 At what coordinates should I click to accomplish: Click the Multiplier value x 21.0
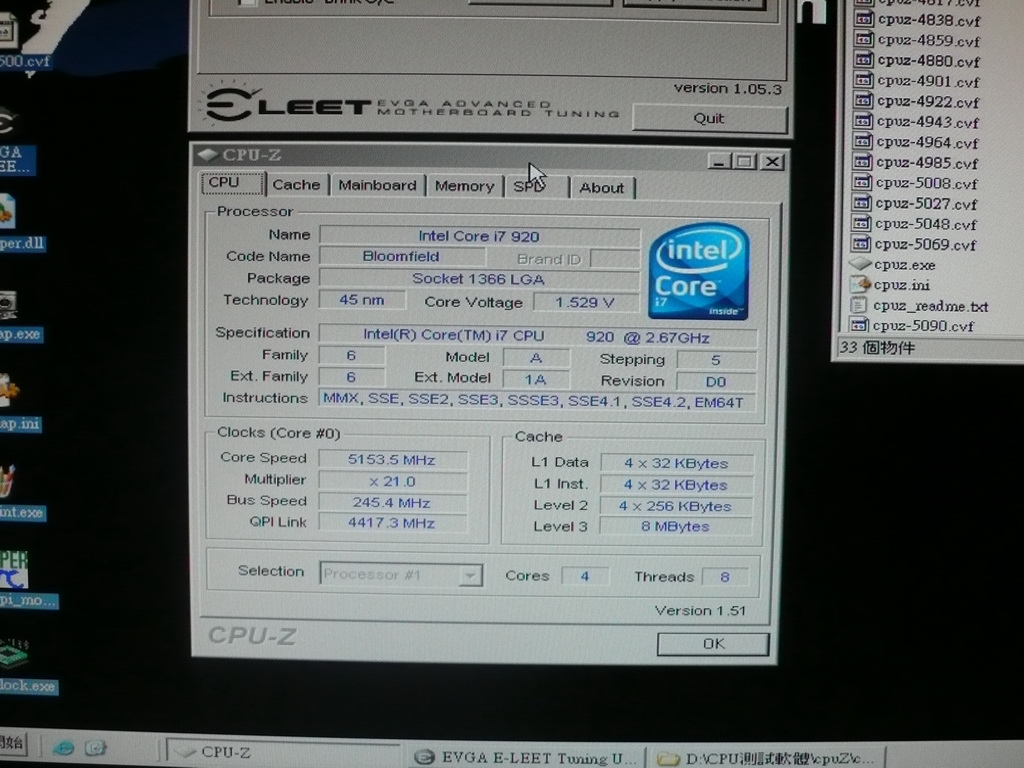click(392, 481)
